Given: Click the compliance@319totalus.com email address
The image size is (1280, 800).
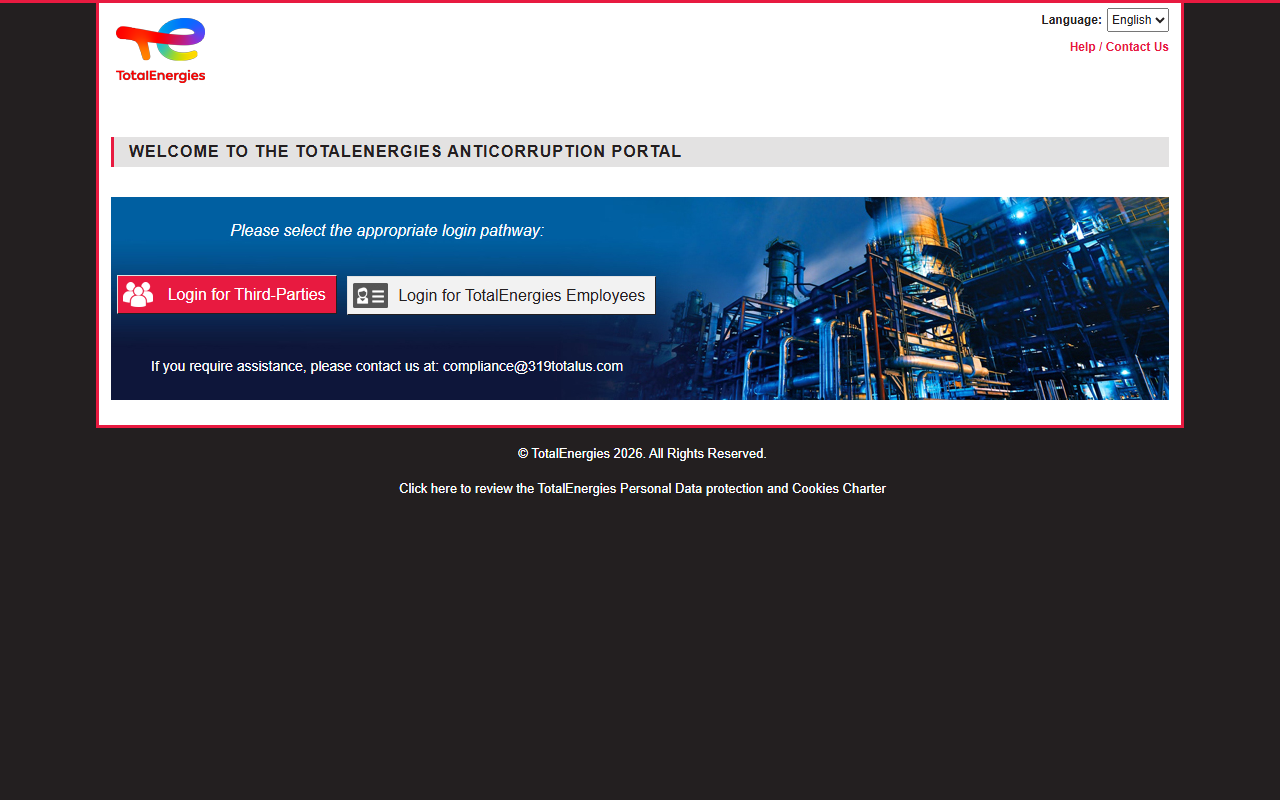Looking at the screenshot, I should coord(533,366).
